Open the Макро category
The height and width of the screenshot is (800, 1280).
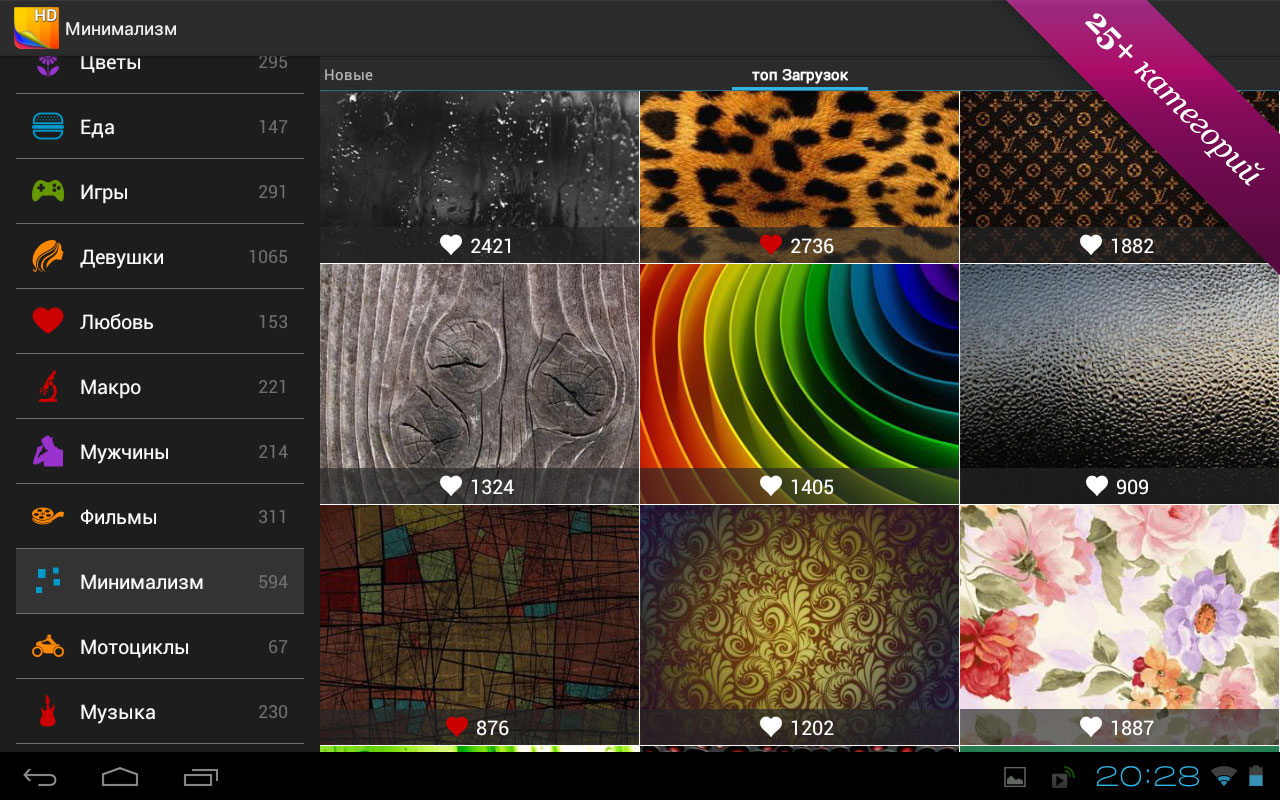pos(160,387)
